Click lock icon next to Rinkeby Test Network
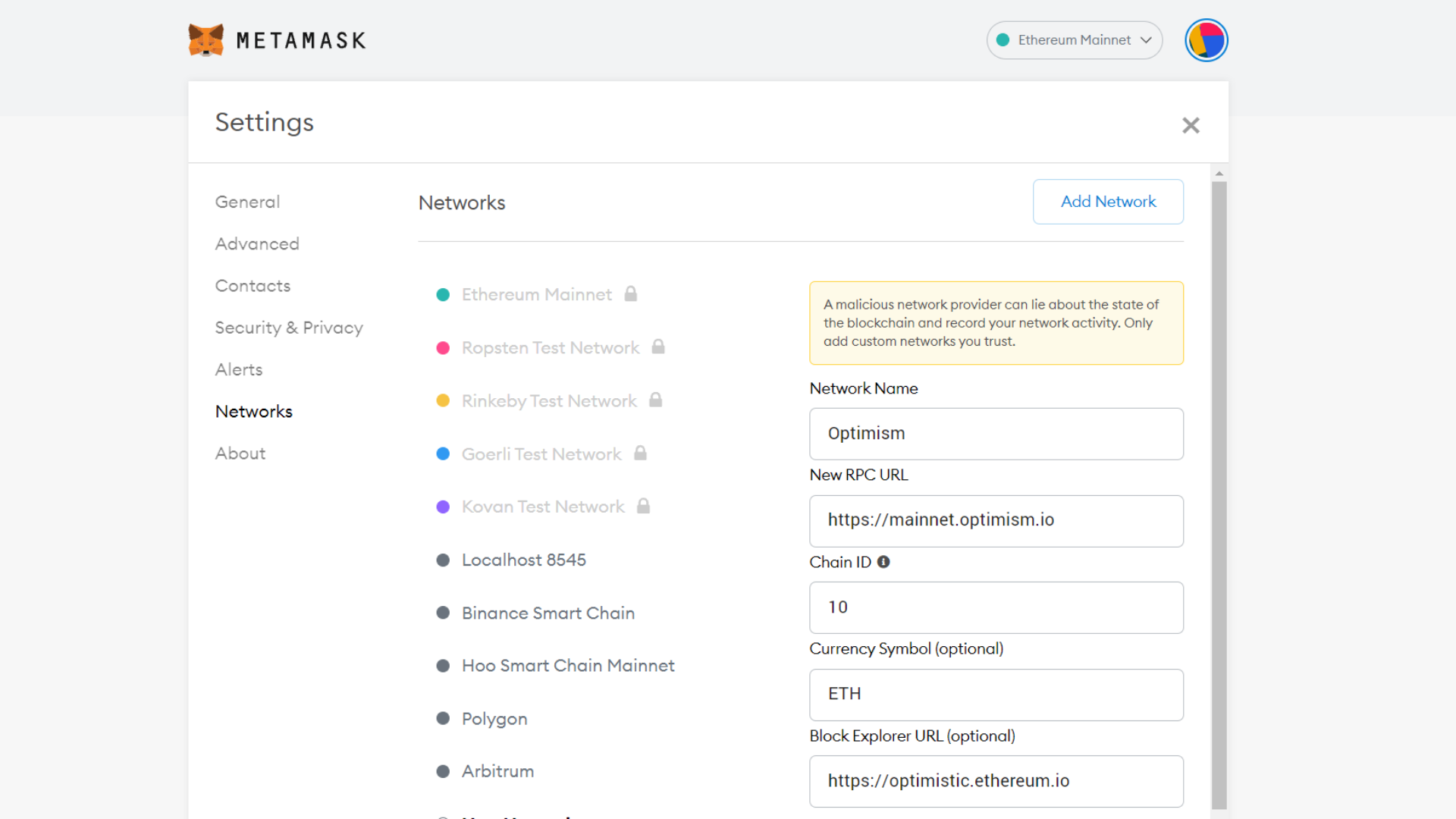This screenshot has width=1456, height=819. tap(656, 400)
